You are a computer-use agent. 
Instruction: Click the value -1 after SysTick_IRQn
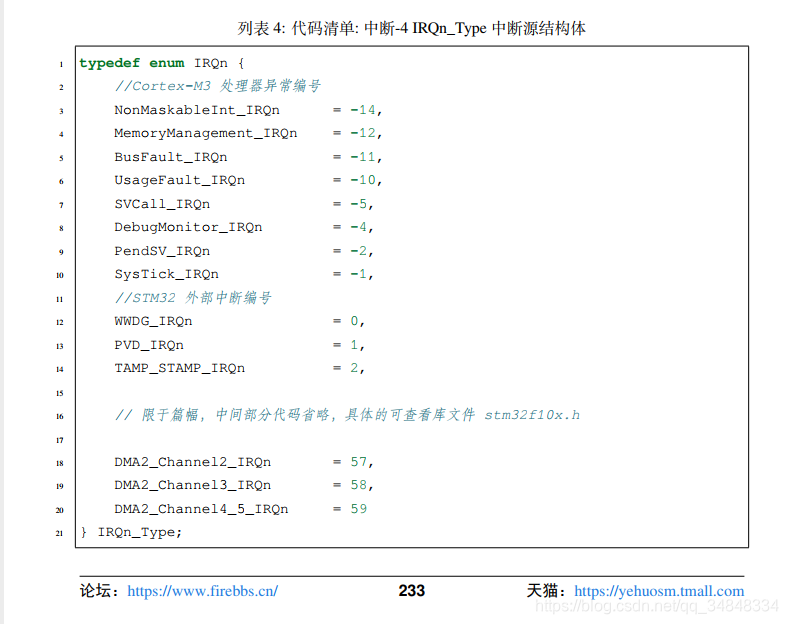[x=358, y=274]
